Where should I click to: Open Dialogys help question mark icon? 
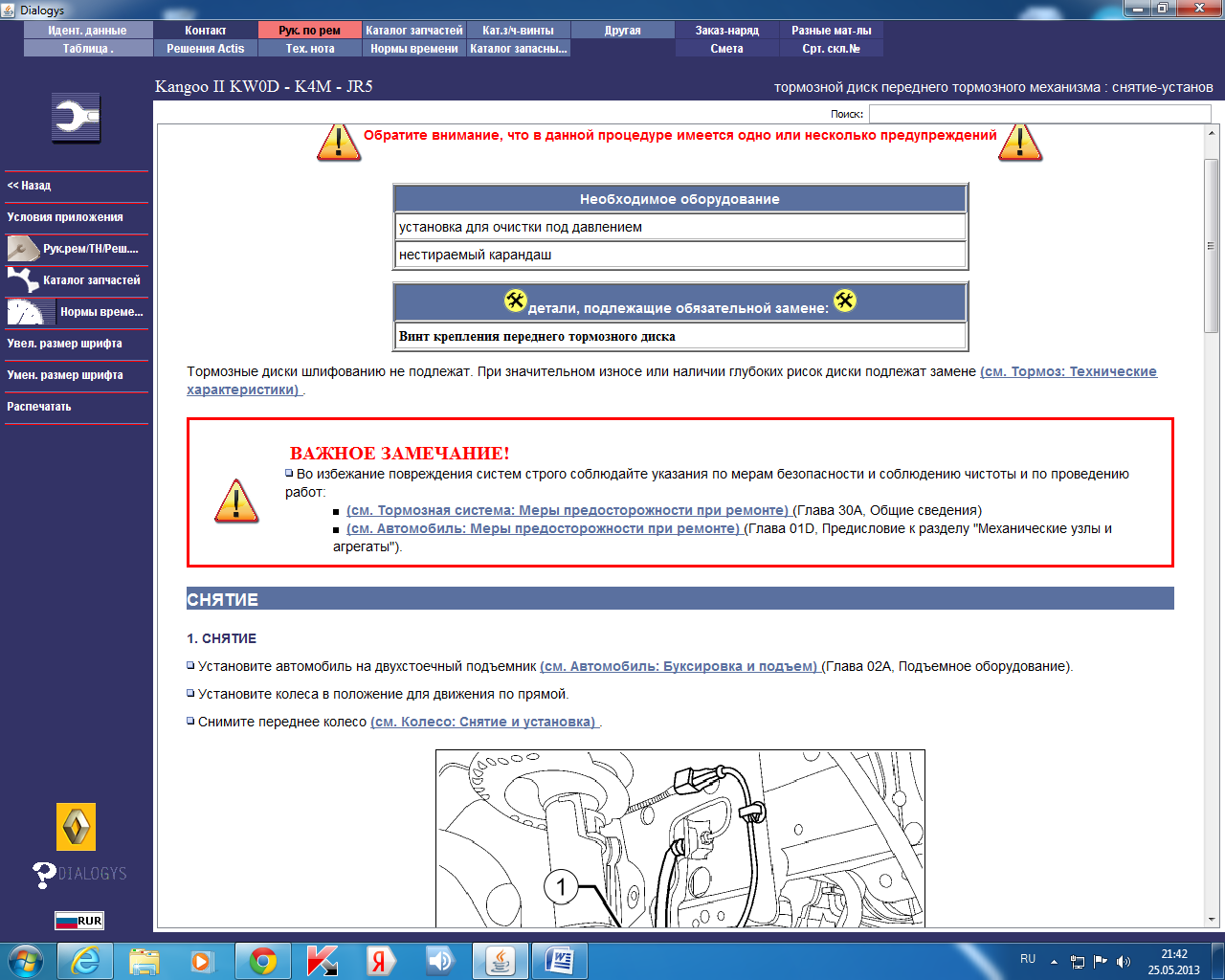click(44, 875)
